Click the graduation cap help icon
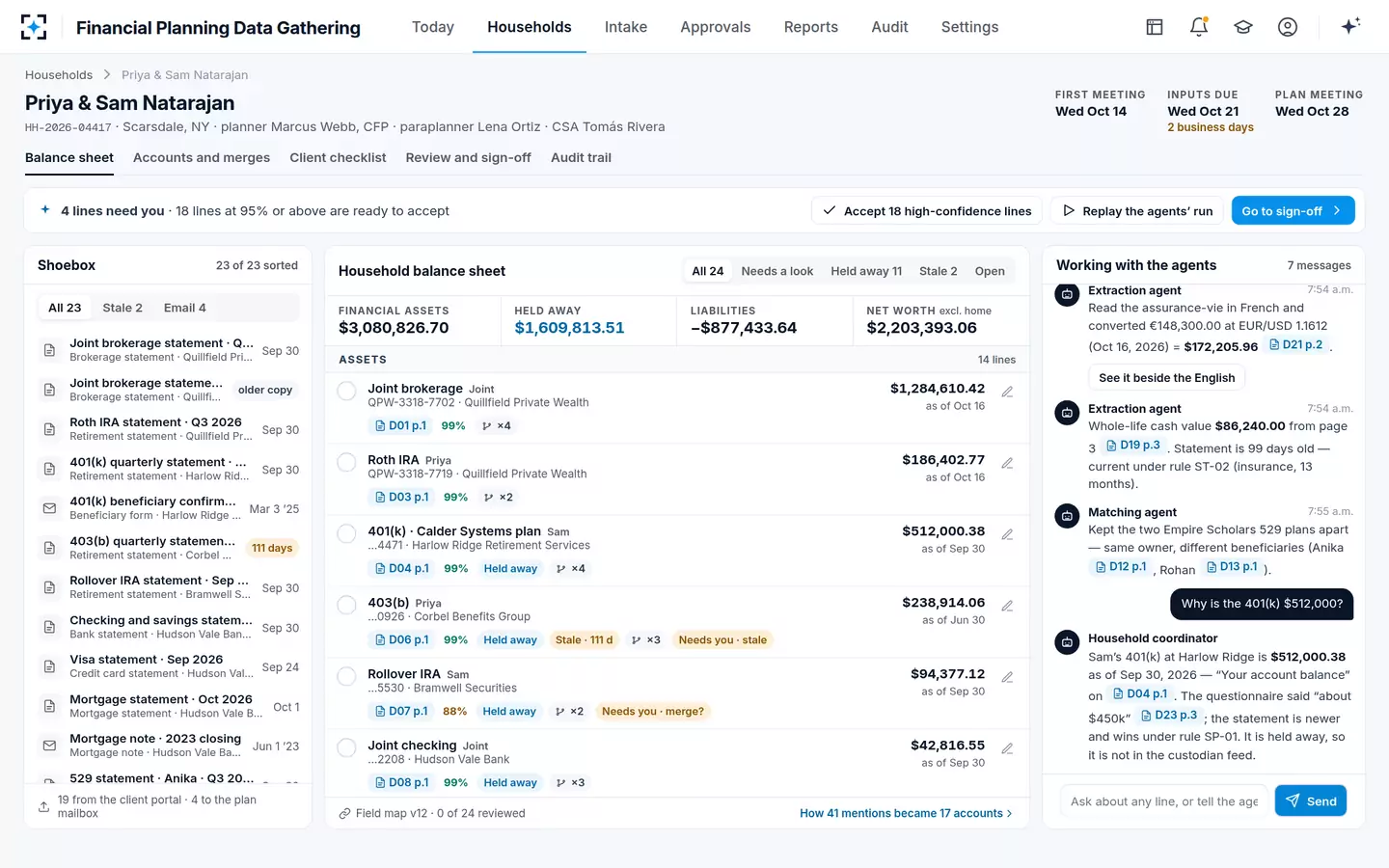Viewport: 1389px width, 868px height. (x=1243, y=27)
